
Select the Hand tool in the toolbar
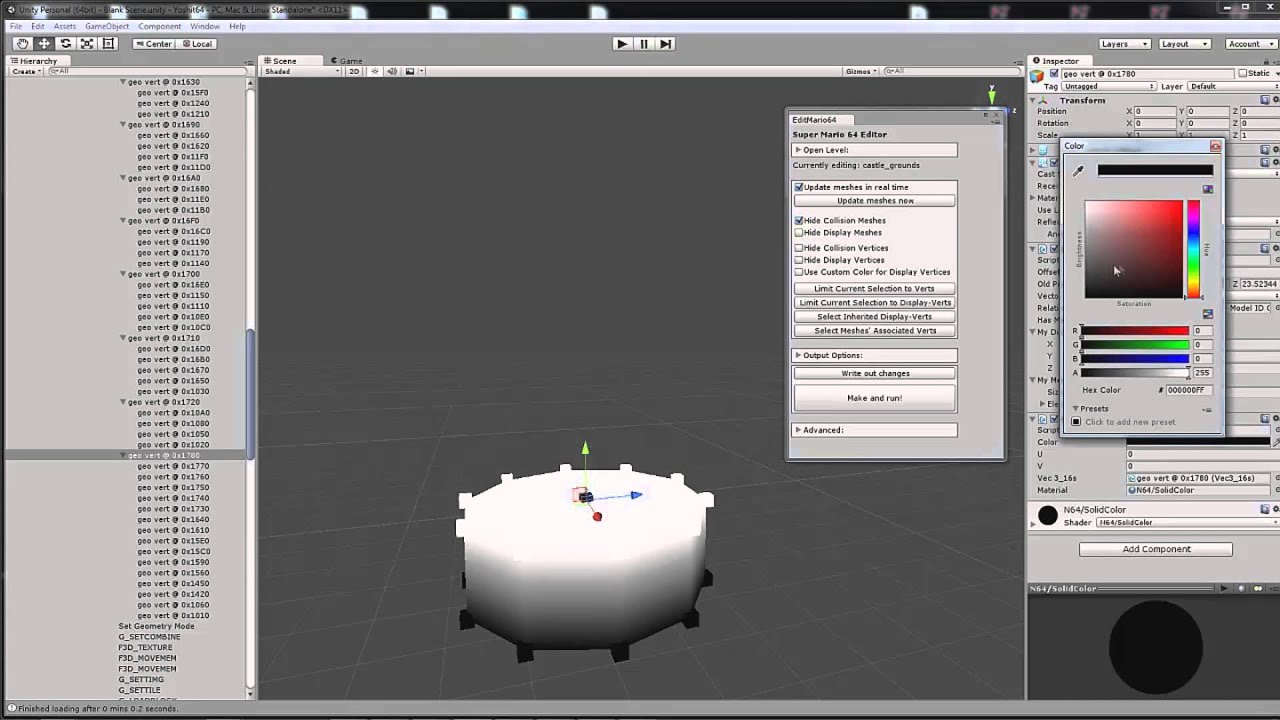coord(22,44)
